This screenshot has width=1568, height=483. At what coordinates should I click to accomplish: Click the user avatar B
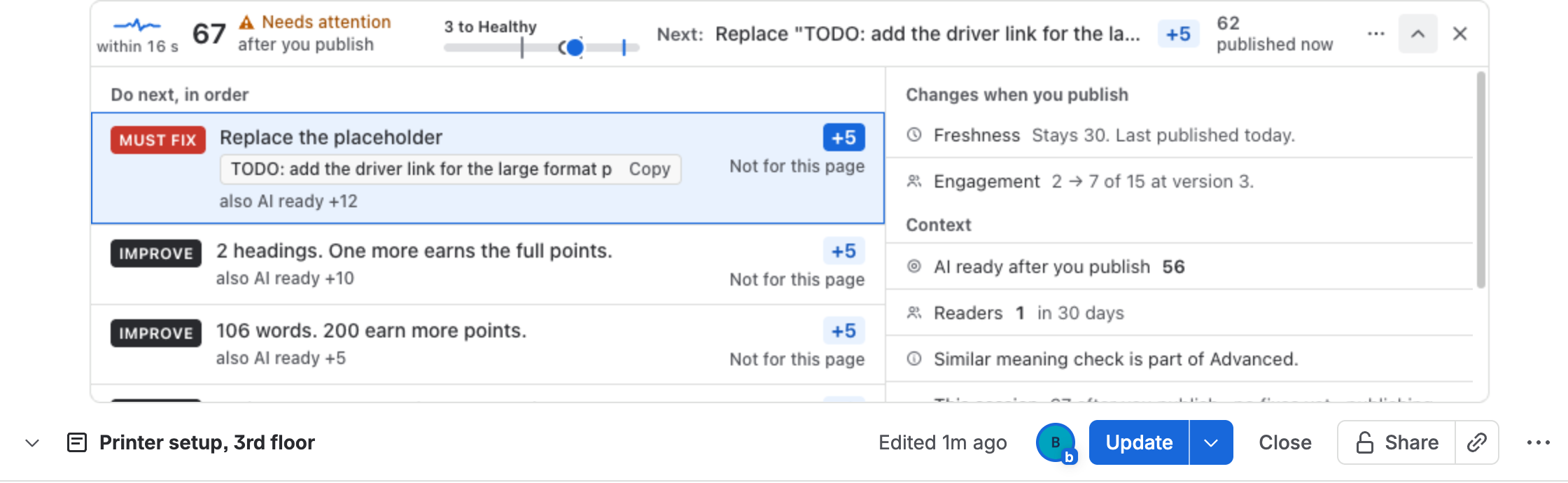click(1056, 442)
